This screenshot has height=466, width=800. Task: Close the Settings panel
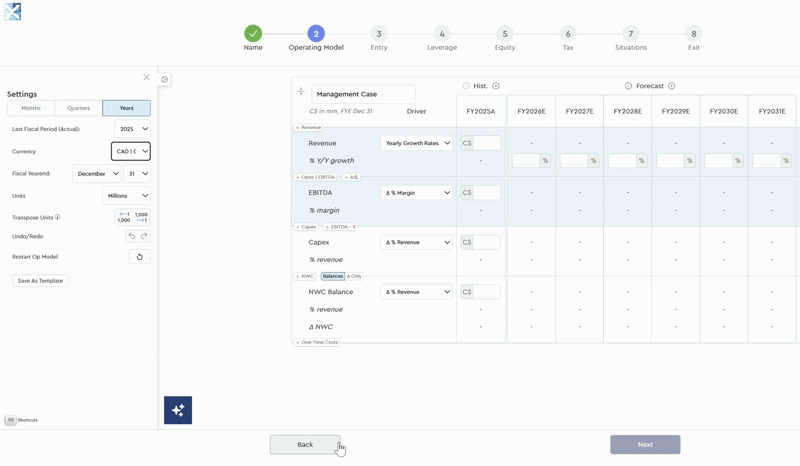[x=146, y=77]
